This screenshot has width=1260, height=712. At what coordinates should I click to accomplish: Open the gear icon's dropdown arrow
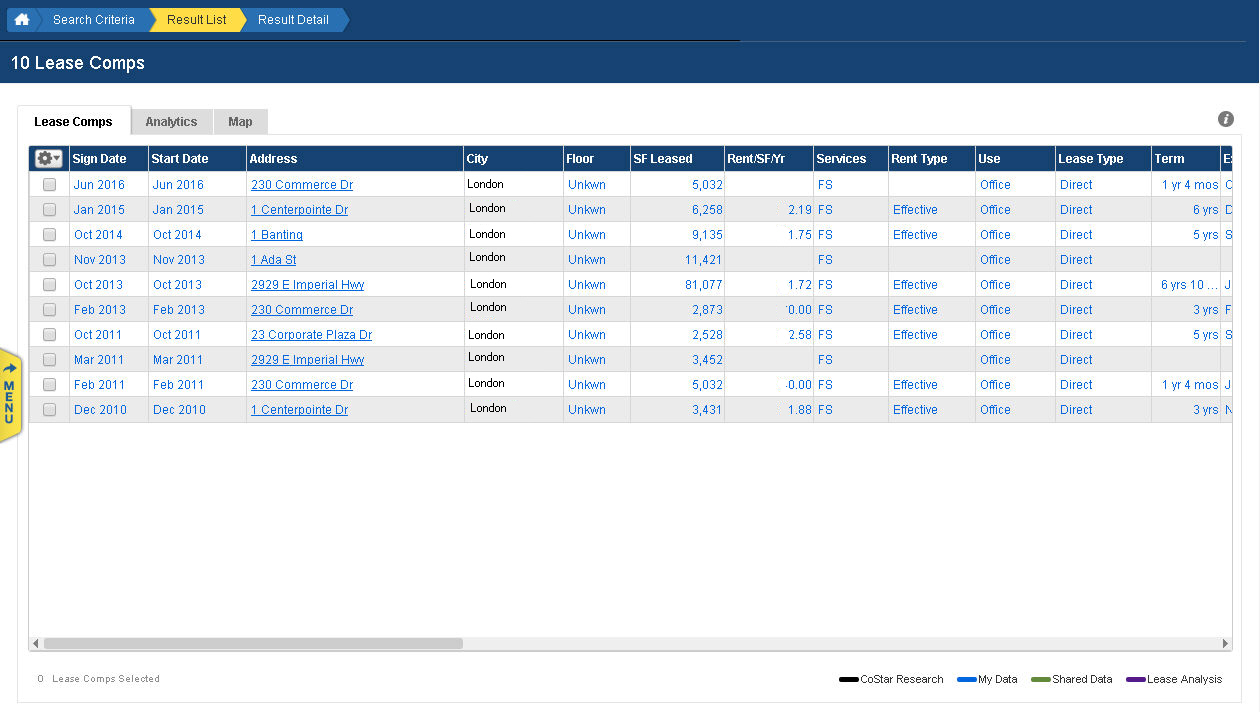[58, 158]
